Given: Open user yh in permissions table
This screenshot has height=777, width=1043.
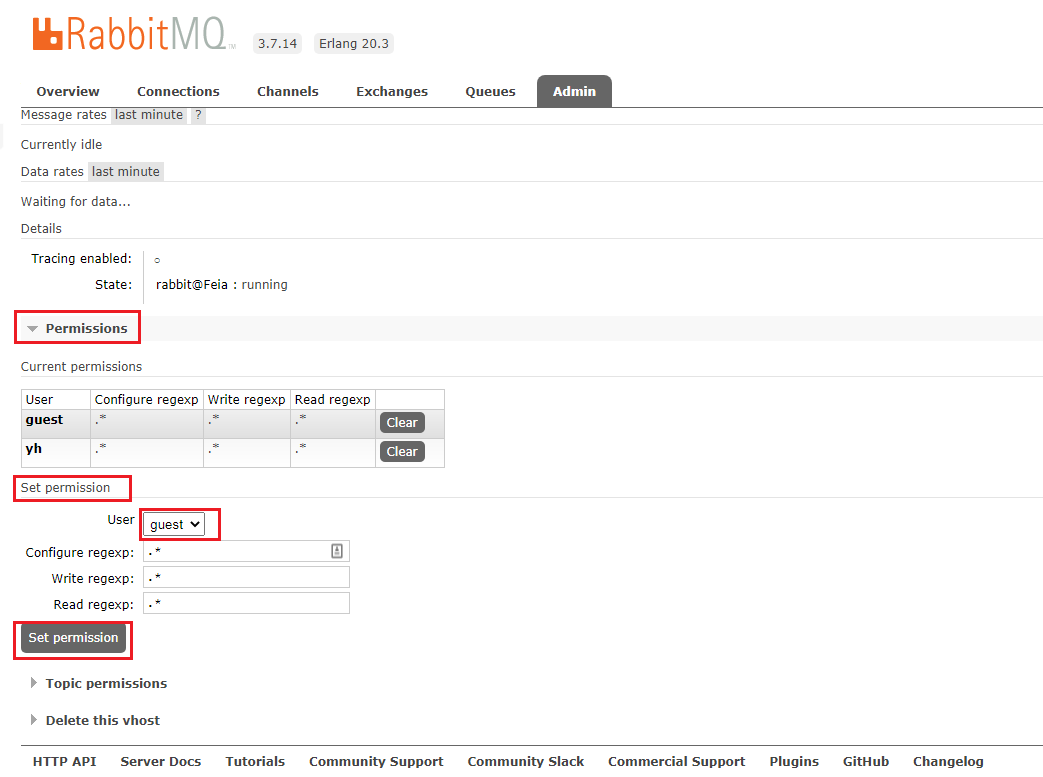Looking at the screenshot, I should 34,448.
